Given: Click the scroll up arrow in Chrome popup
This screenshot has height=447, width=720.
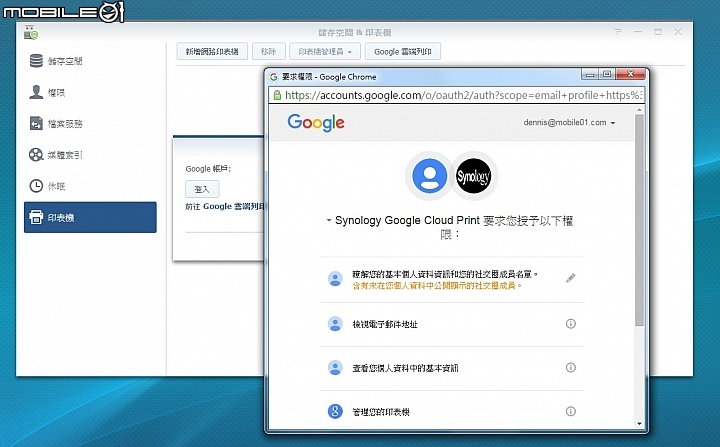Looking at the screenshot, I should point(639,110).
